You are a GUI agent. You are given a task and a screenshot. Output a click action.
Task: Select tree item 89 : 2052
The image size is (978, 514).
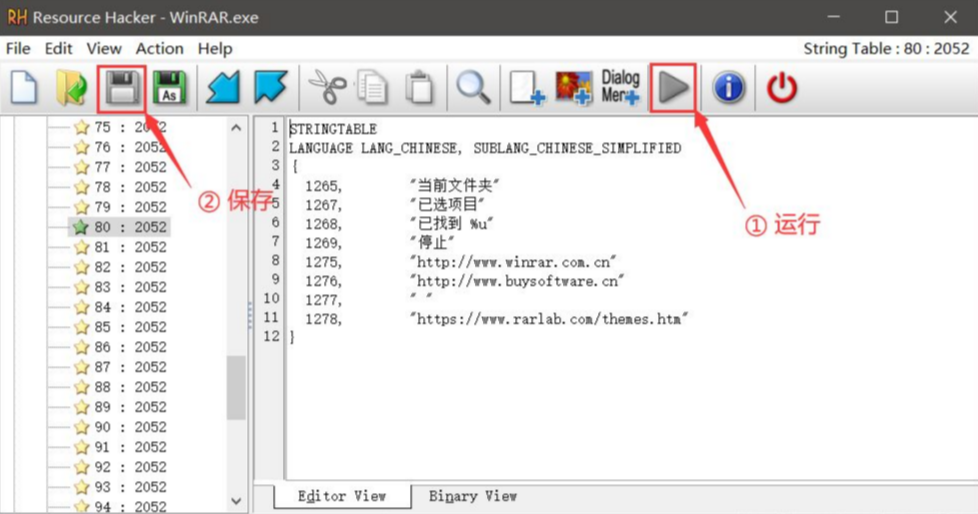[x=120, y=407]
